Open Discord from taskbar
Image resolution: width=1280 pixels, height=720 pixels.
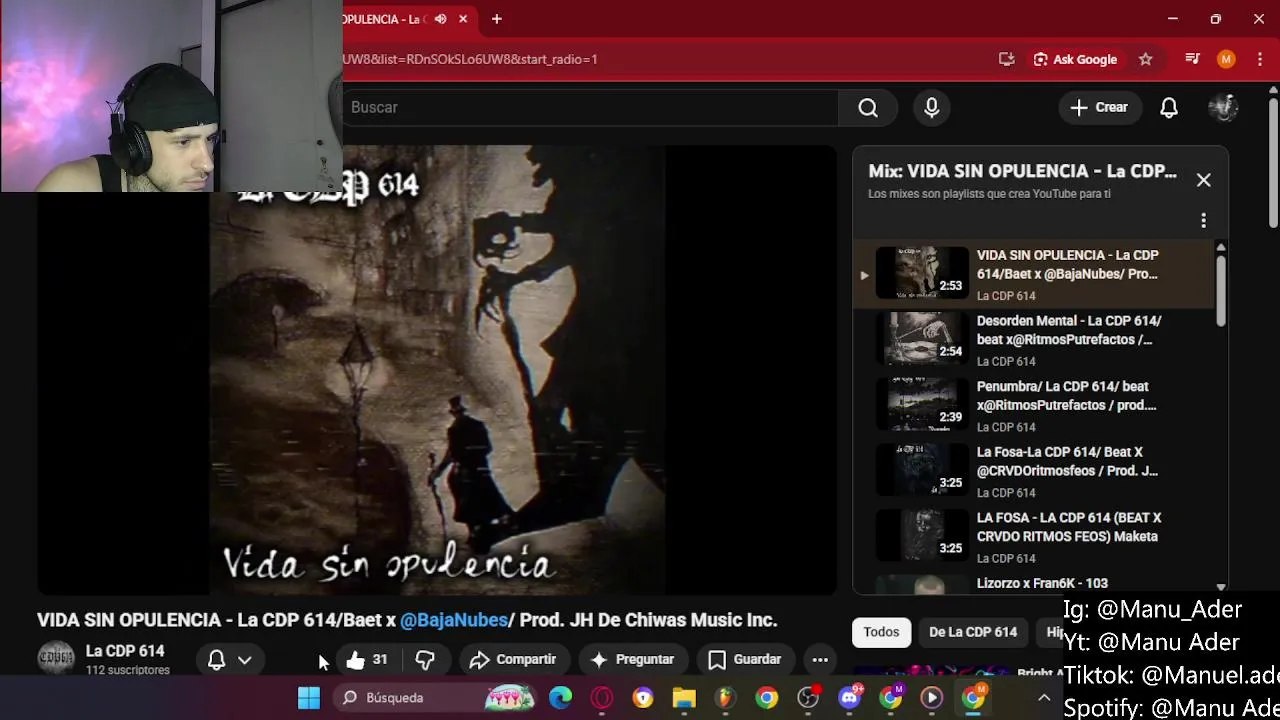click(850, 698)
